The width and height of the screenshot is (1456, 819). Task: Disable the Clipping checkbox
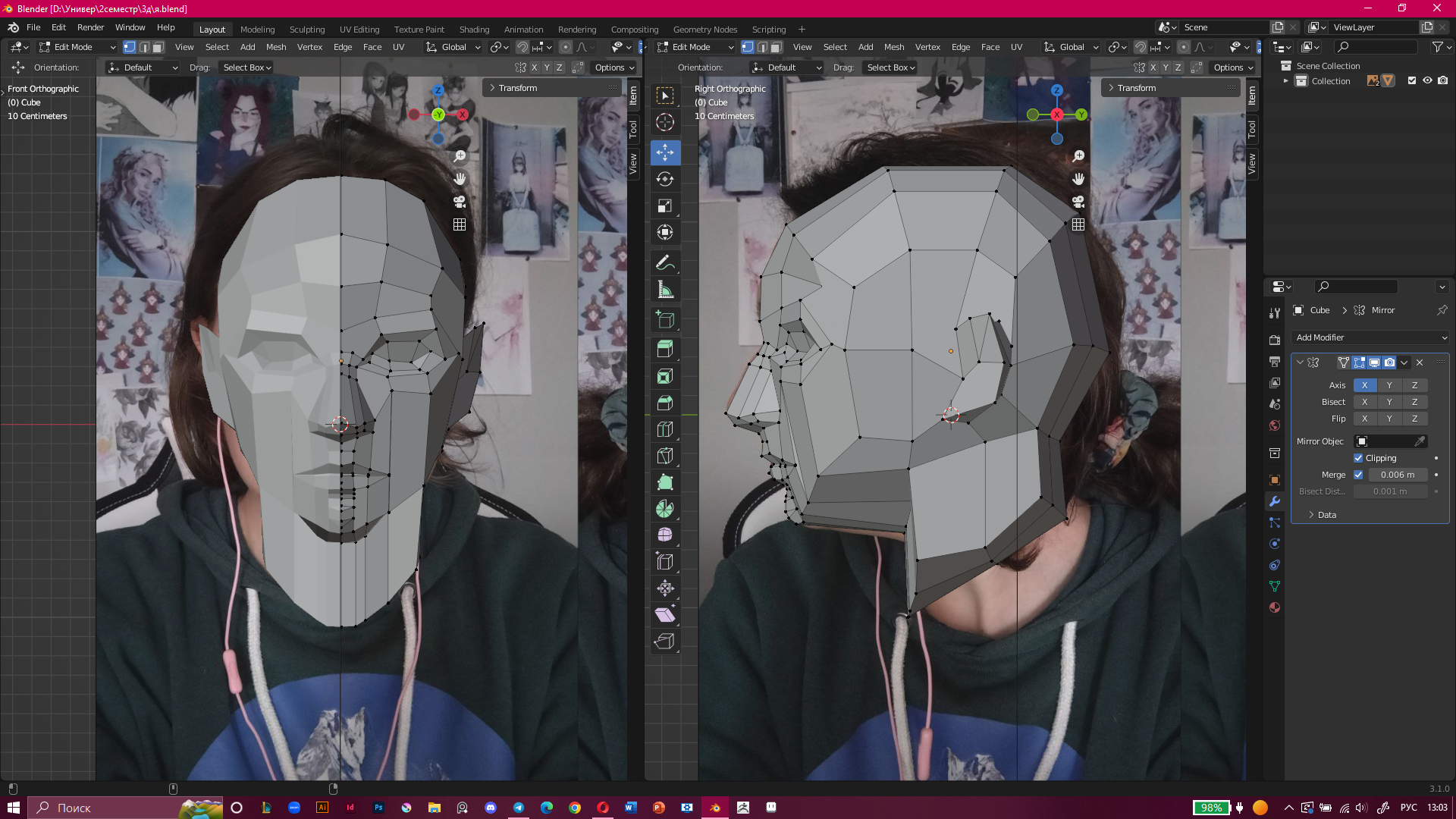pos(1358,458)
